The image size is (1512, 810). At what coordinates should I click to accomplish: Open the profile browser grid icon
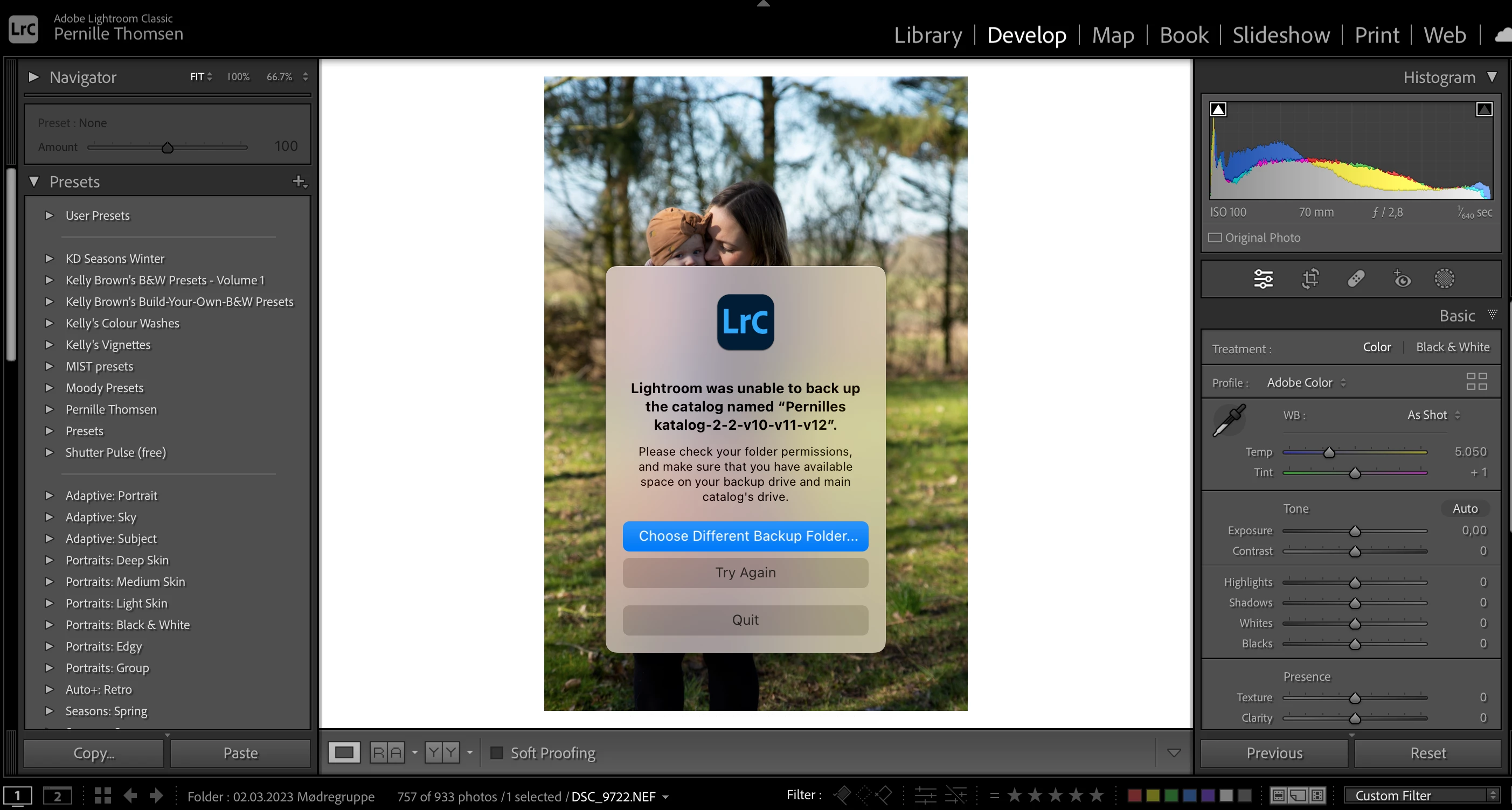pyautogui.click(x=1476, y=382)
